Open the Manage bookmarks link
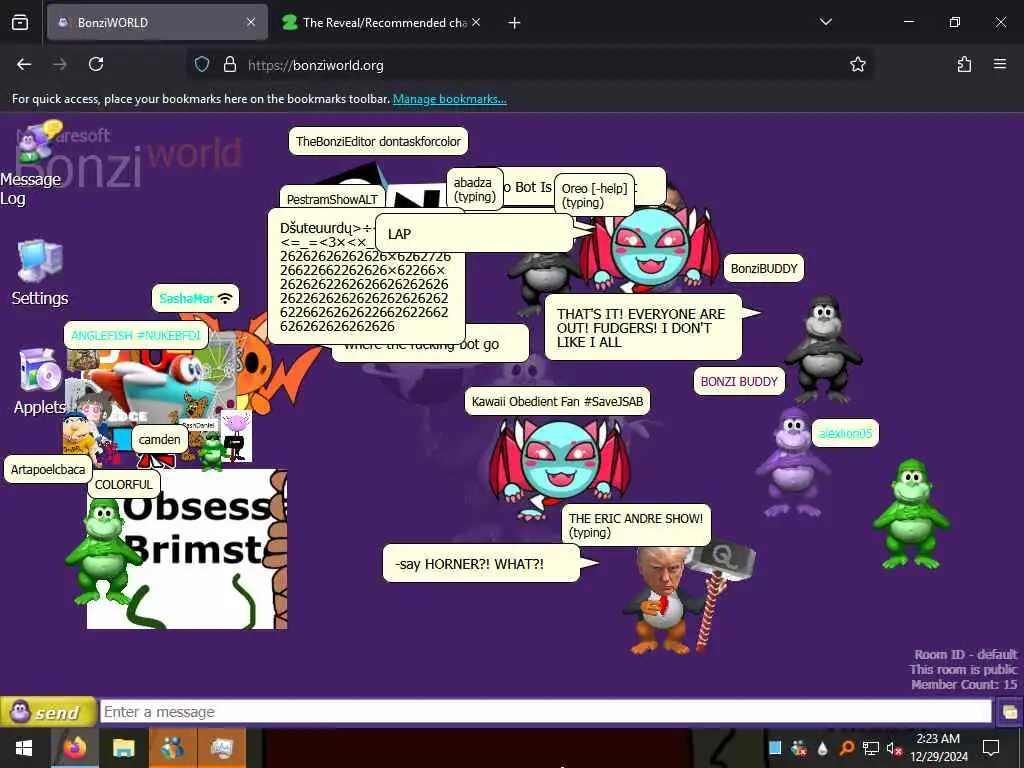Screen dimensions: 1024x768 [449, 99]
